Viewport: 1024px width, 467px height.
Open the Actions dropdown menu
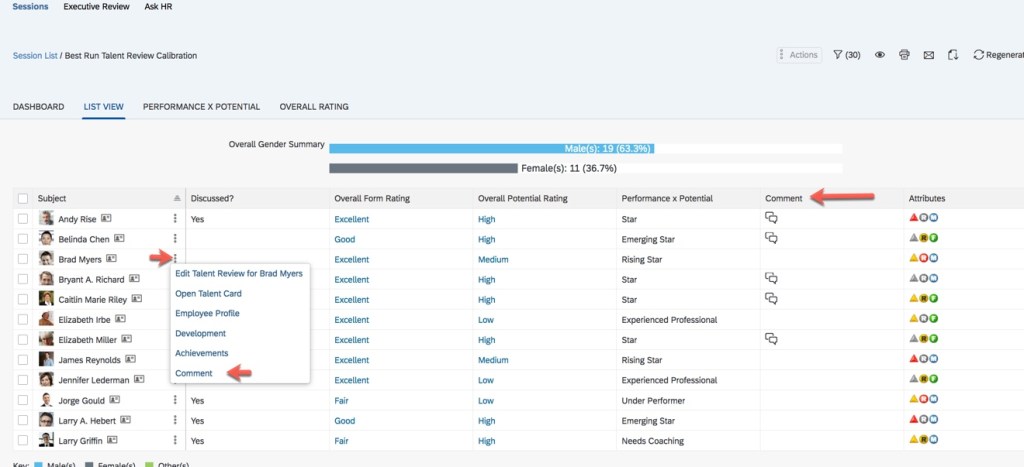(798, 55)
